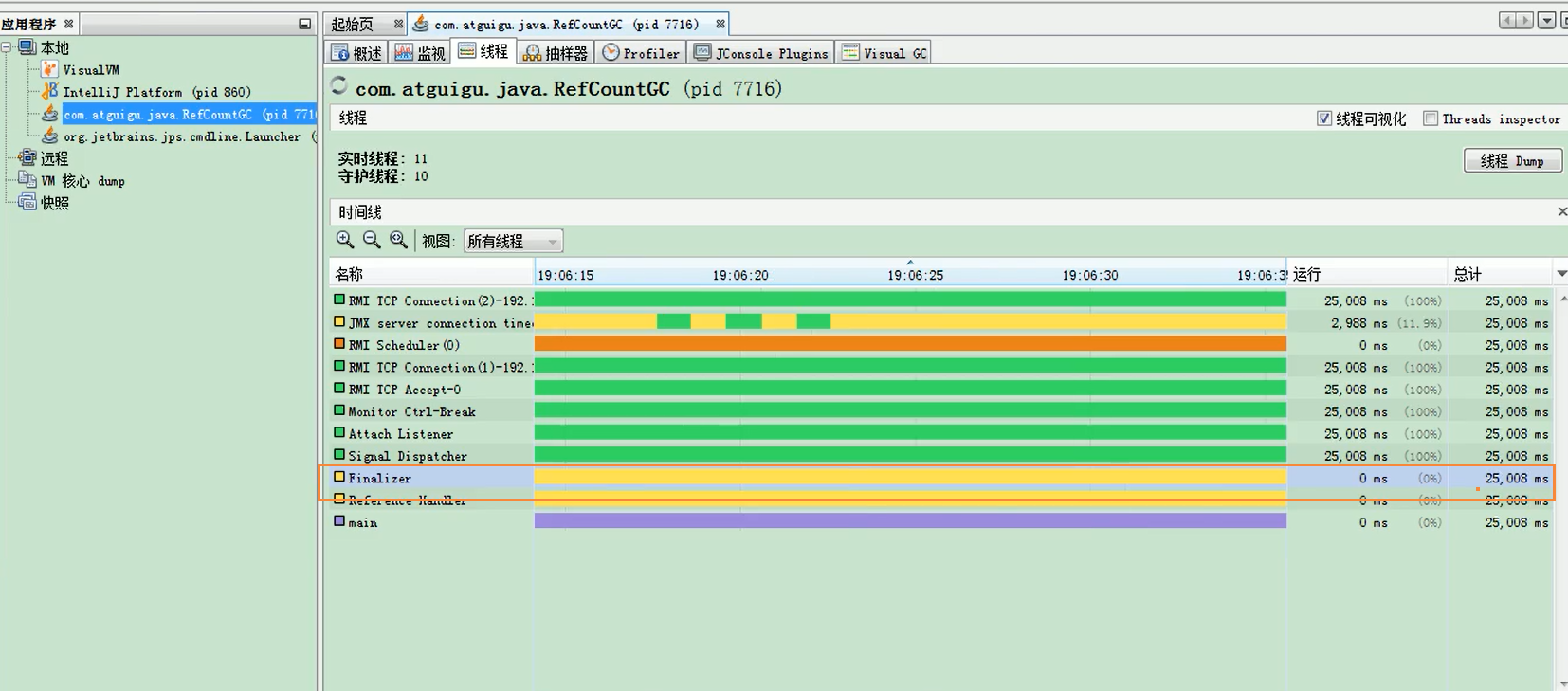Click the 远程 remote hosts icon
The height and width of the screenshot is (691, 1568).
[27, 157]
